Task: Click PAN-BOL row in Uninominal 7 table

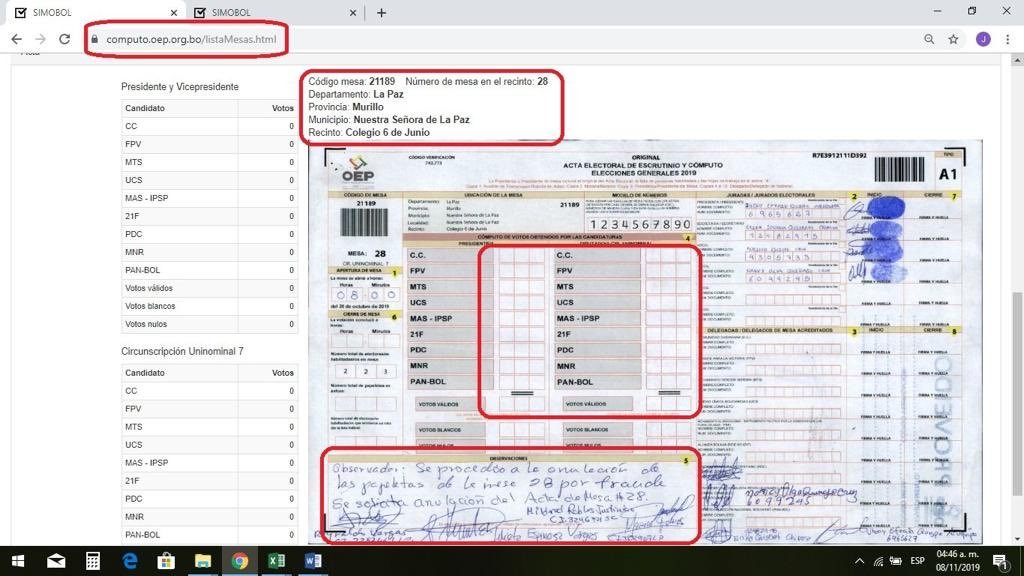Action: pyautogui.click(x=210, y=535)
